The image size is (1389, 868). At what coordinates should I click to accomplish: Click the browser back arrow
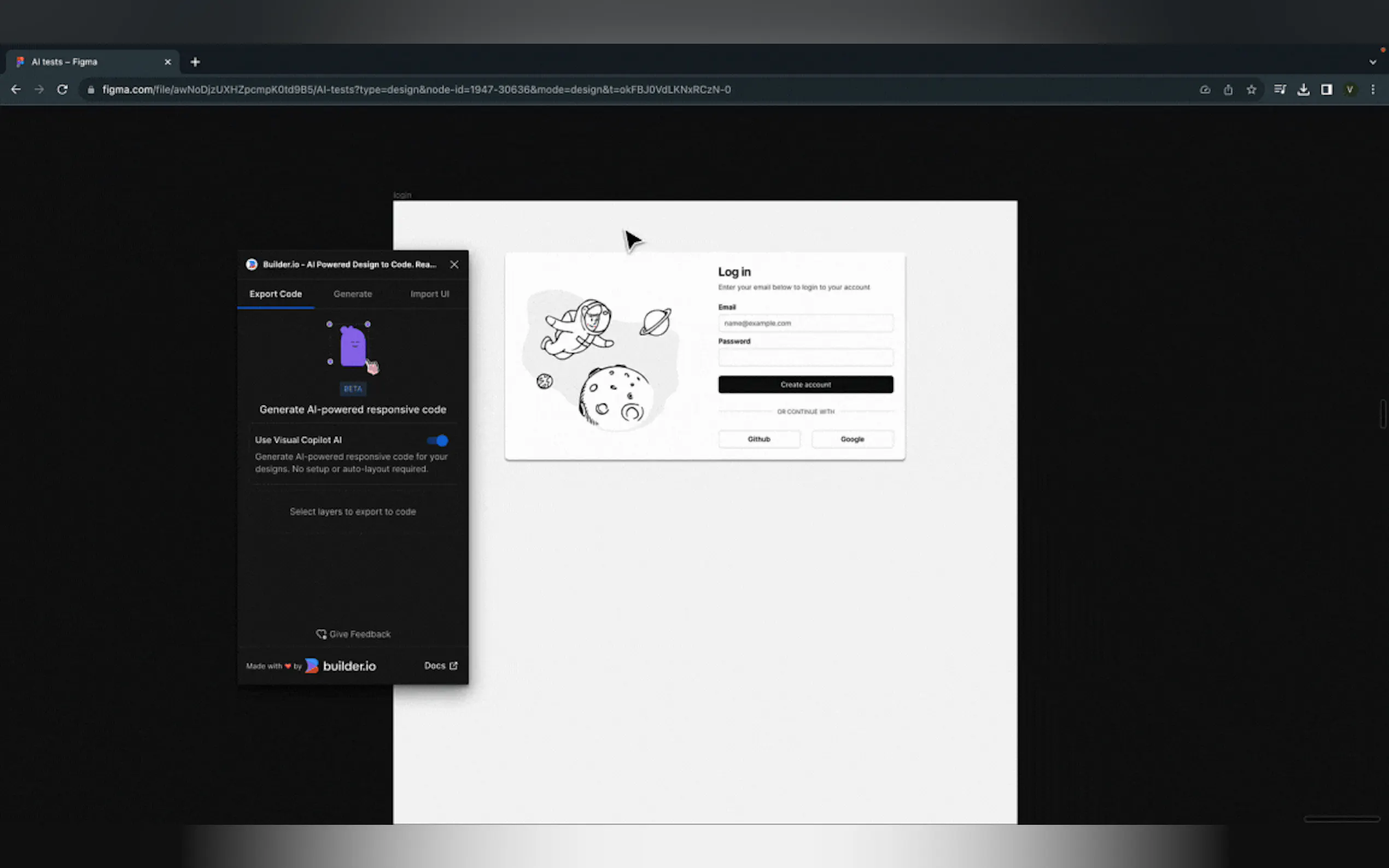16,90
